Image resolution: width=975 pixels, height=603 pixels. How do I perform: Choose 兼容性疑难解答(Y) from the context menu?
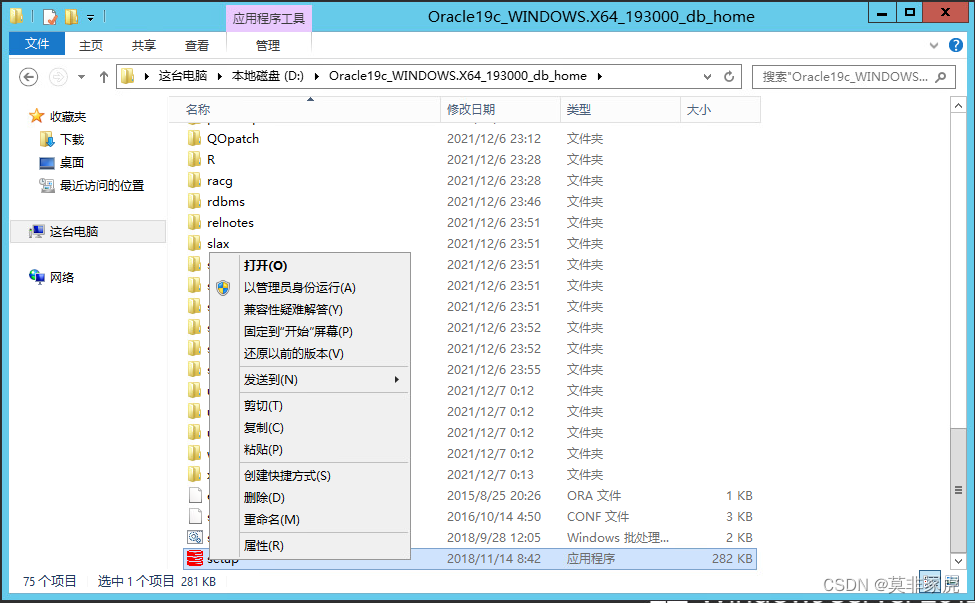[x=310, y=310]
